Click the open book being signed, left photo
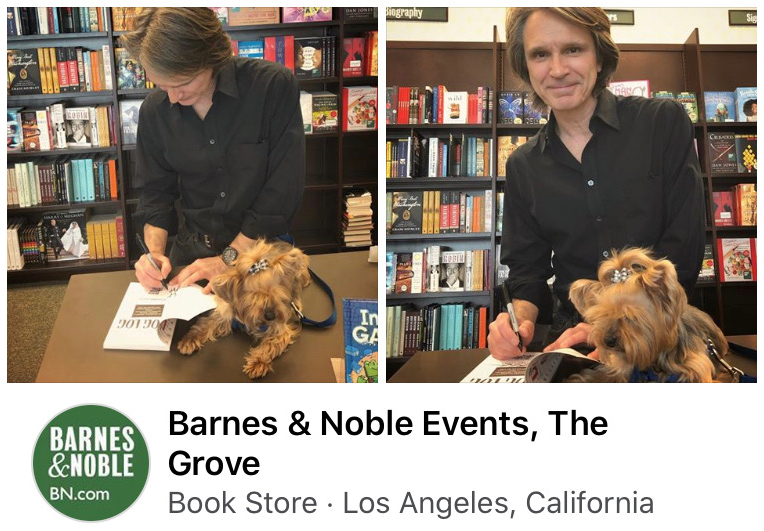 click(158, 316)
